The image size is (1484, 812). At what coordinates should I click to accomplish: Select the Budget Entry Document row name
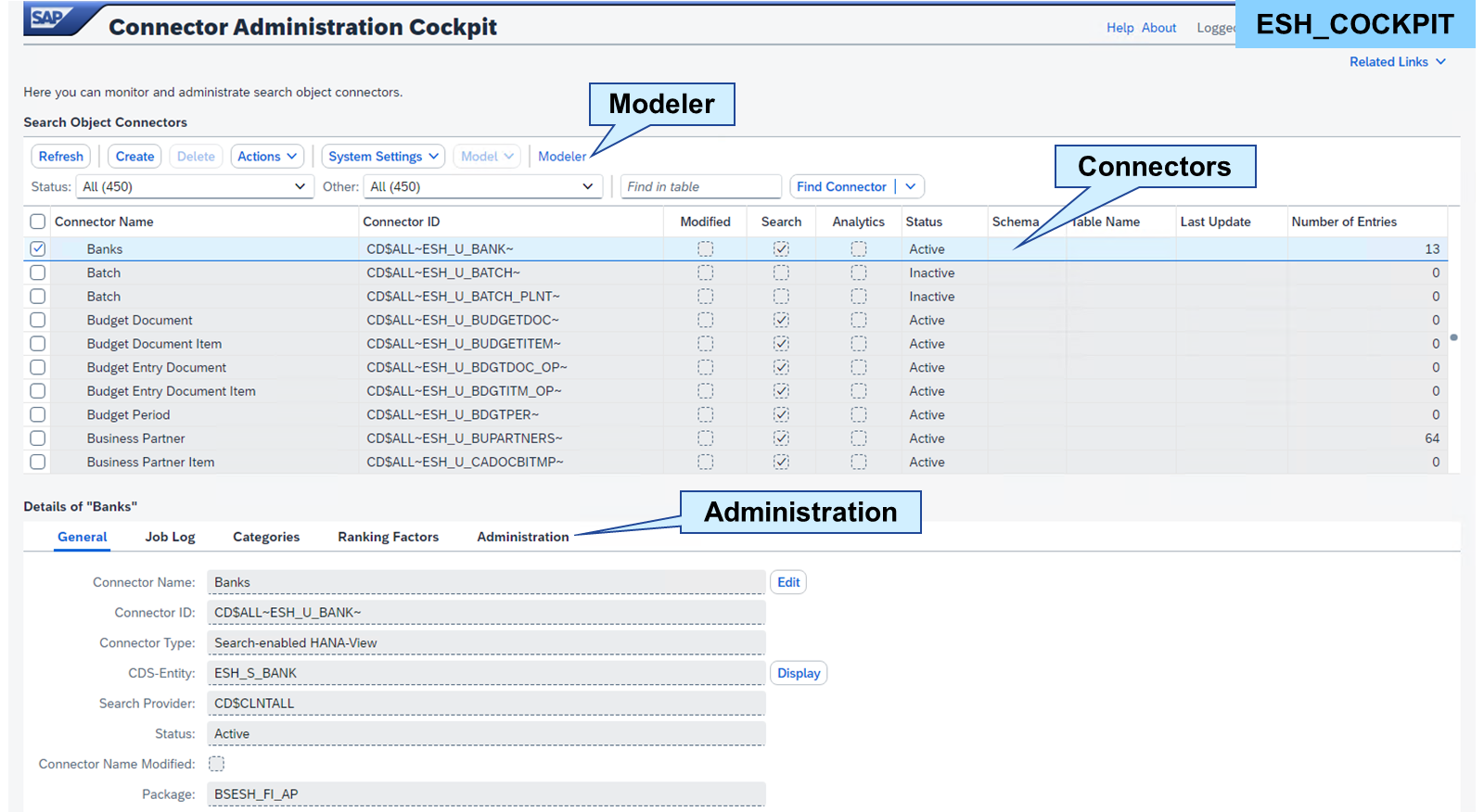157,367
